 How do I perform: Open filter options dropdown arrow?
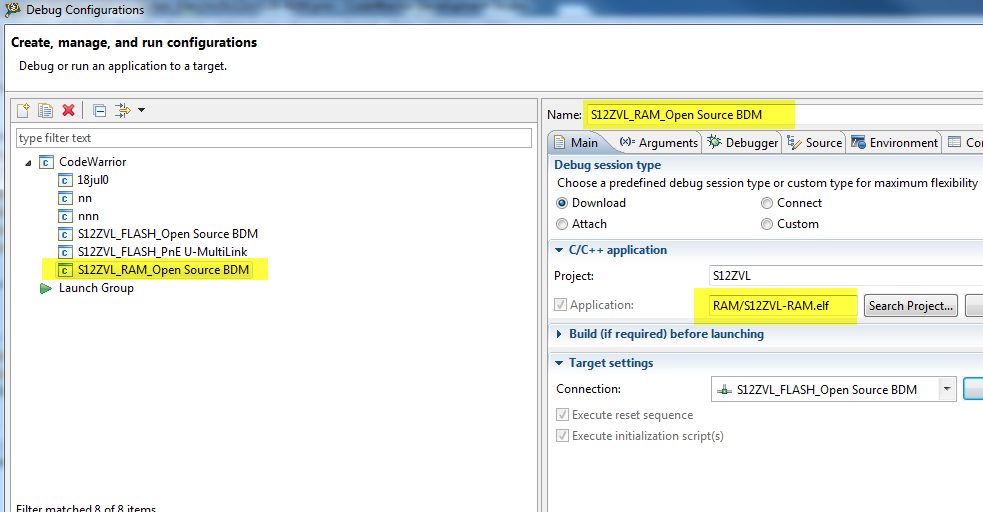142,110
